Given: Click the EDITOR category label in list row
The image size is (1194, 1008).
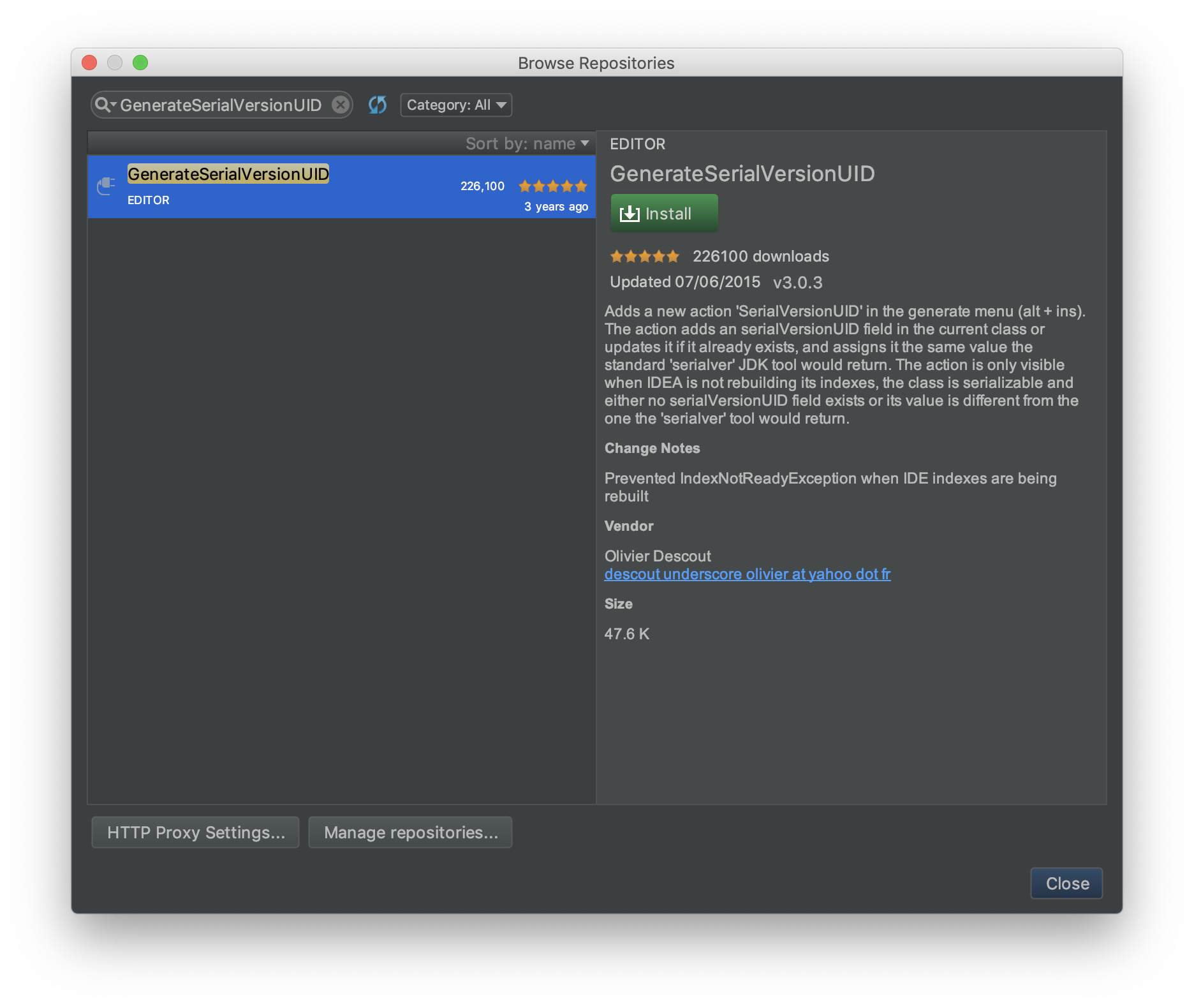Looking at the screenshot, I should [149, 200].
